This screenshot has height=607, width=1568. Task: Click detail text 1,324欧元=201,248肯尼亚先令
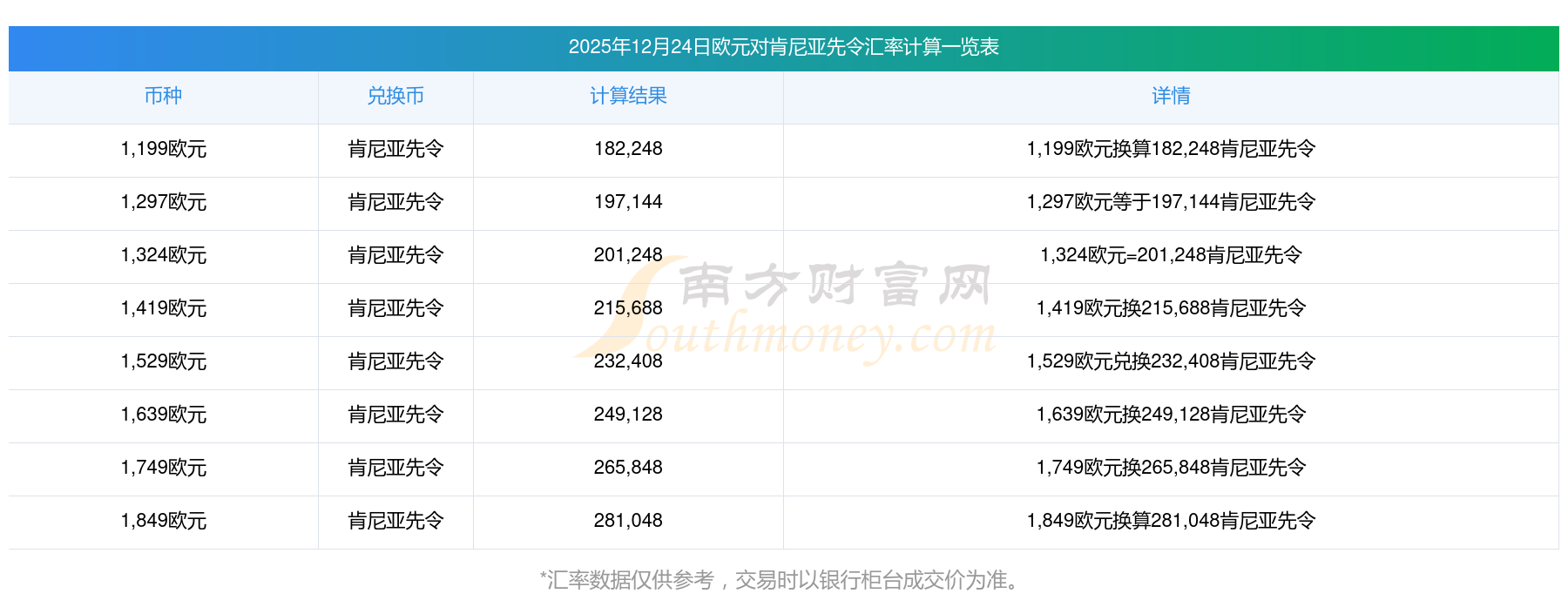tap(1171, 255)
